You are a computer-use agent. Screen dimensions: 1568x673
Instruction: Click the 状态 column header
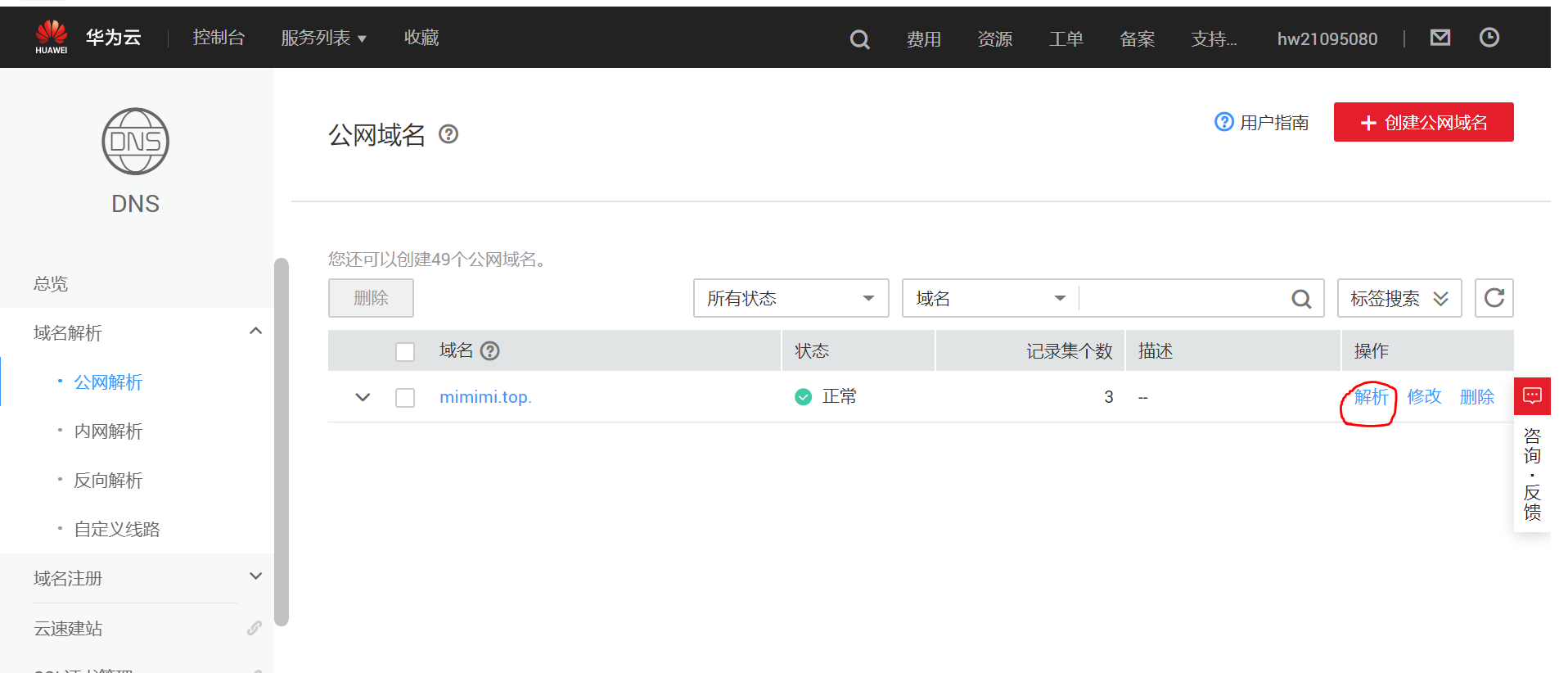pyautogui.click(x=812, y=351)
